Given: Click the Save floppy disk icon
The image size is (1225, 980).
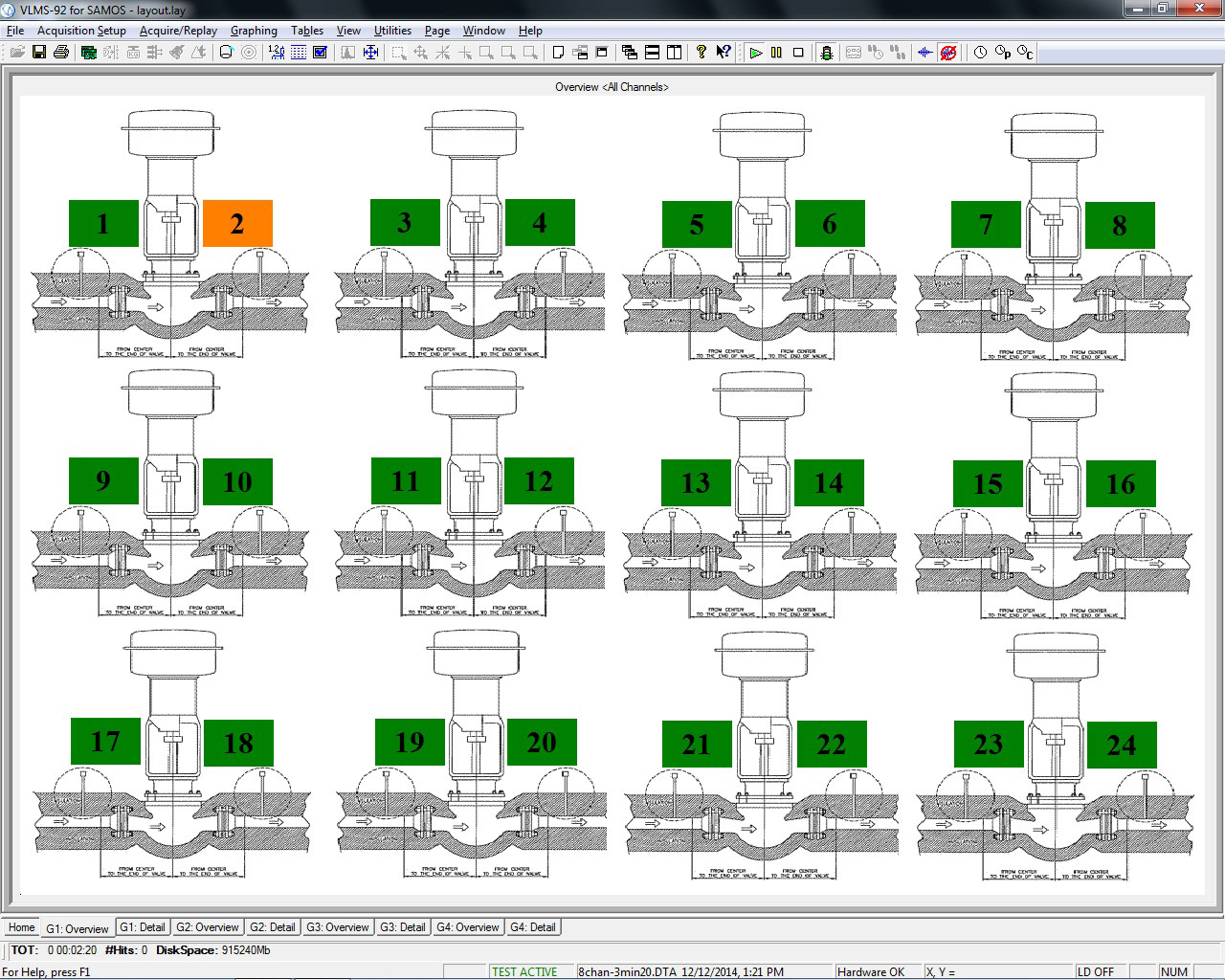Looking at the screenshot, I should coord(39,53).
